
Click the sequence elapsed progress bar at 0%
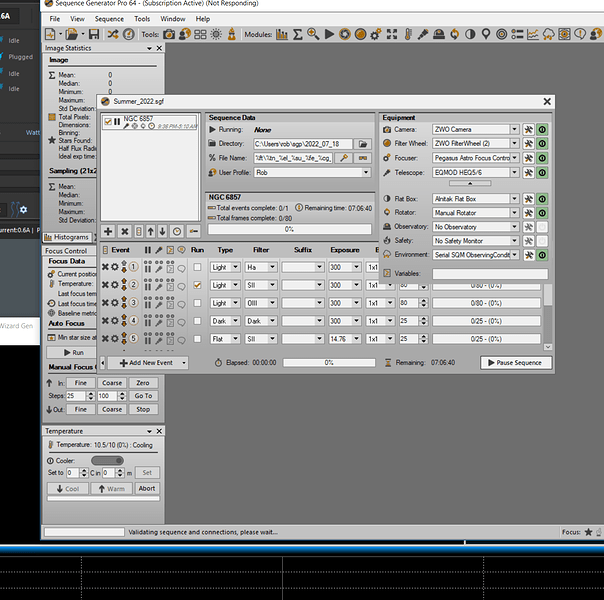point(329,363)
